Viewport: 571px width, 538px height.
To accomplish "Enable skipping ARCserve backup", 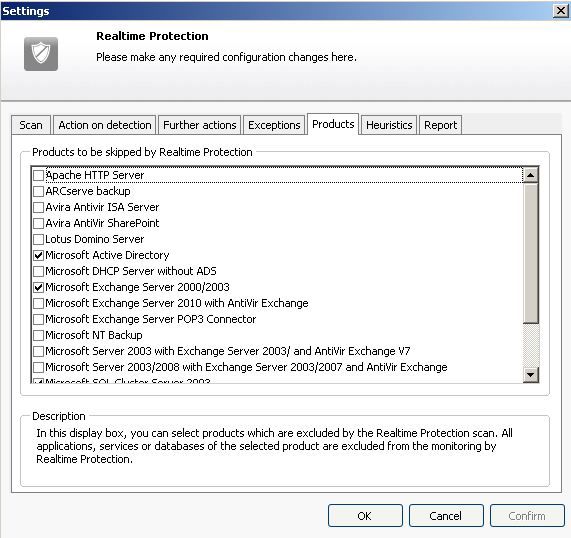I will pos(38,191).
